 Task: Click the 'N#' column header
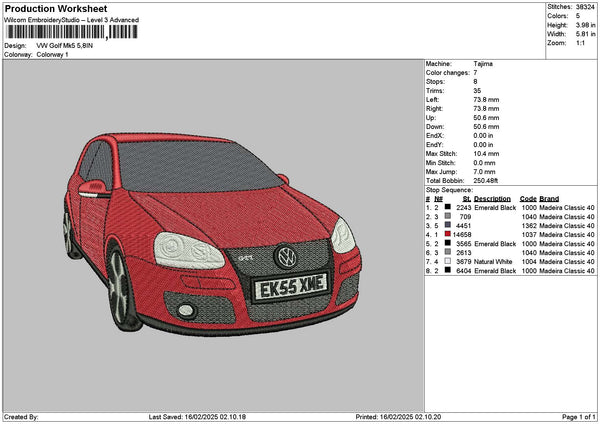pyautogui.click(x=439, y=199)
